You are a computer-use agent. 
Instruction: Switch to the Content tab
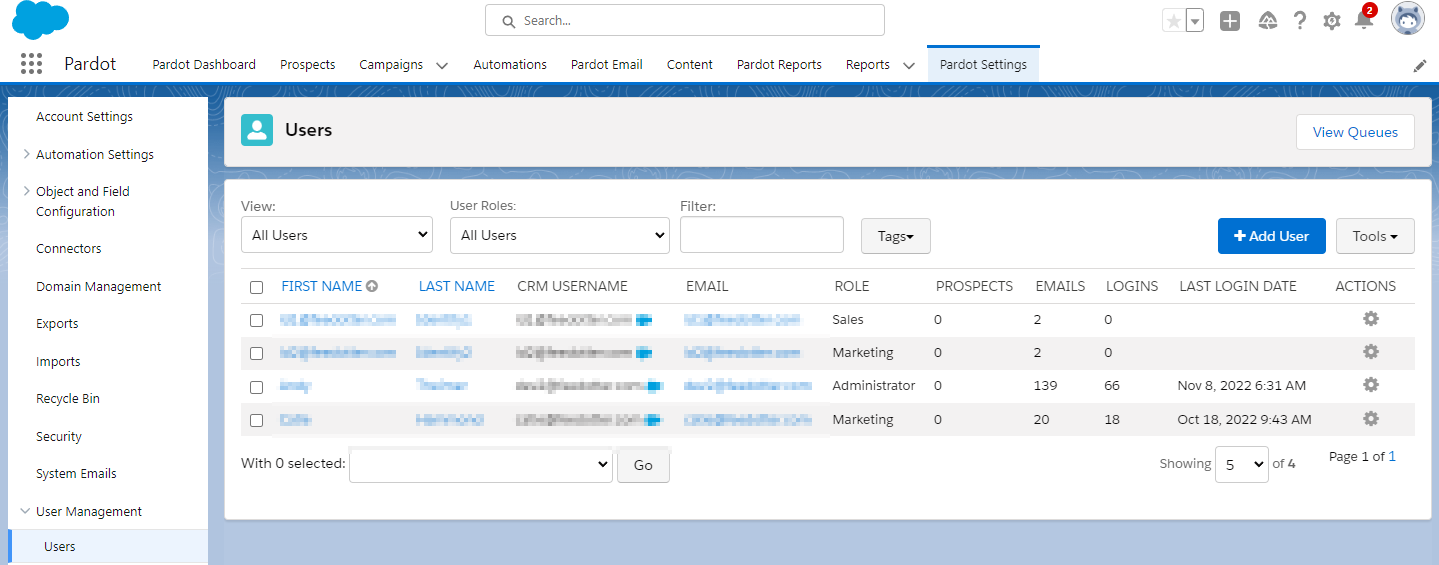tap(690, 64)
